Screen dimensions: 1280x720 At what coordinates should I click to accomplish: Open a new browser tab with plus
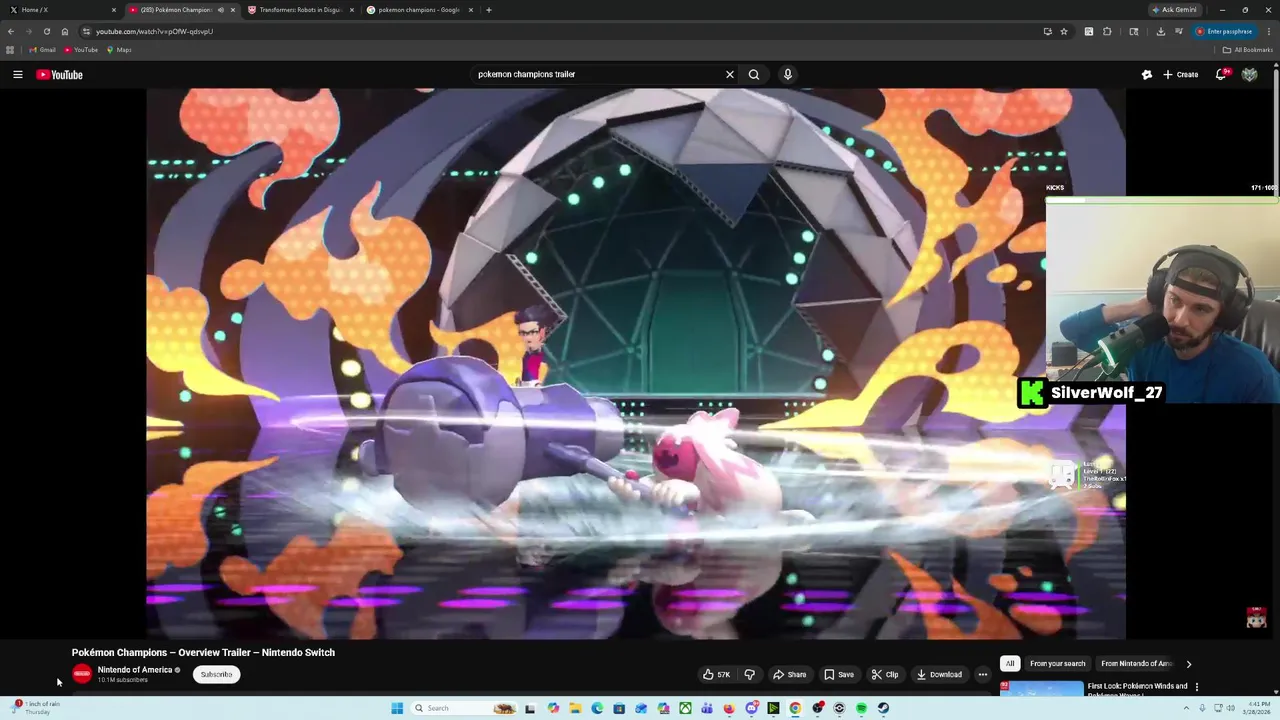[x=488, y=10]
